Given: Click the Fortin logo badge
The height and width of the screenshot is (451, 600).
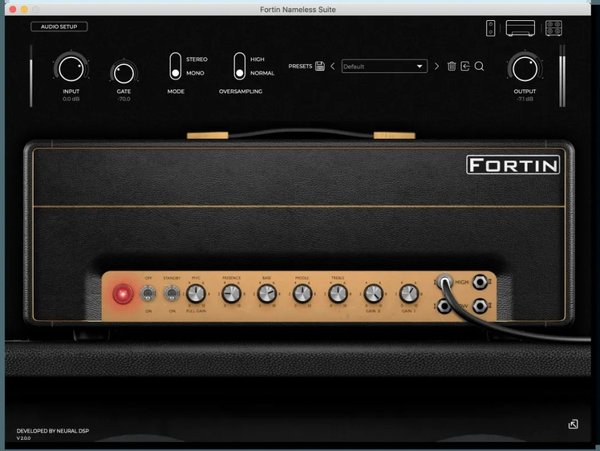Looking at the screenshot, I should coord(513,165).
